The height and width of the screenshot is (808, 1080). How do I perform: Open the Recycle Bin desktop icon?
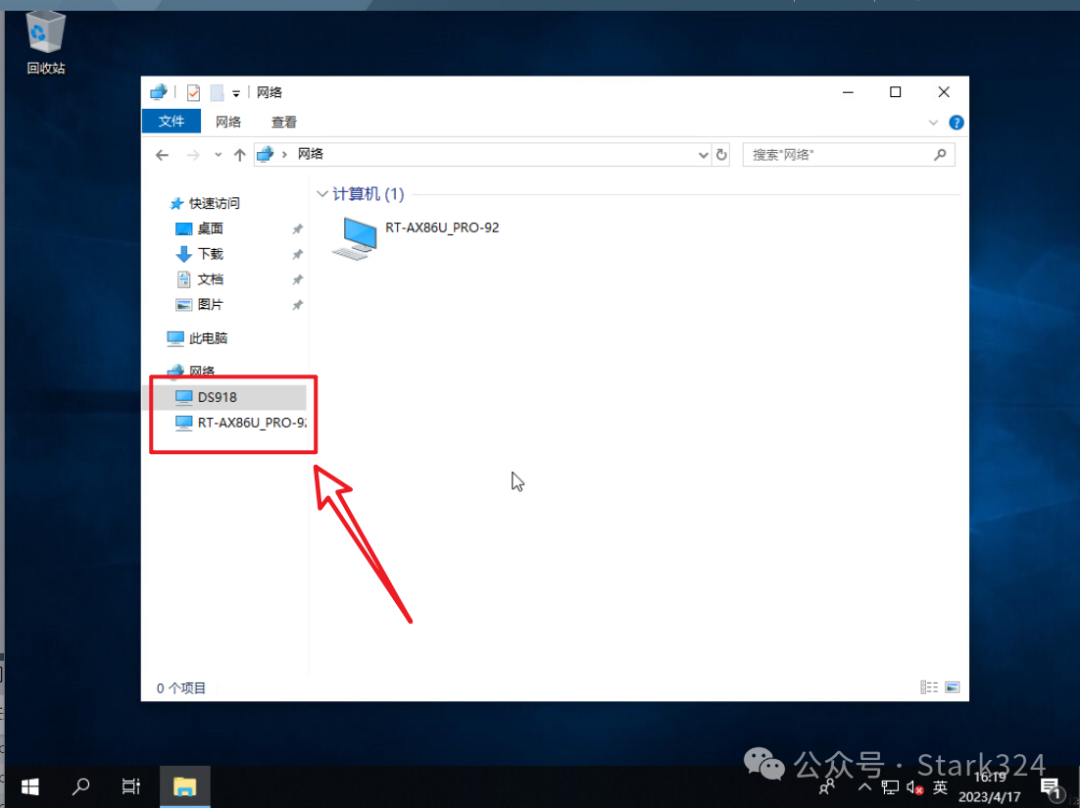click(45, 43)
